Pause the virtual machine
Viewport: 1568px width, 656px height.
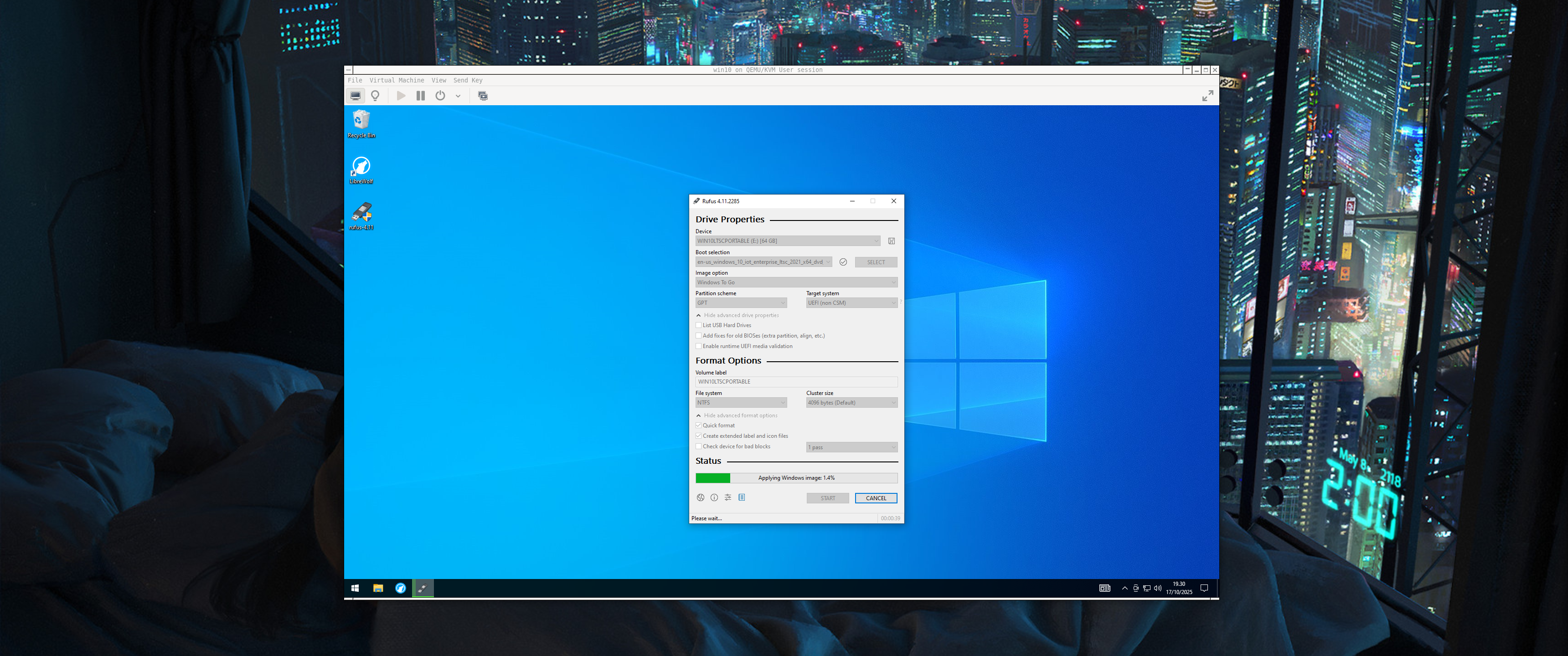pos(420,96)
